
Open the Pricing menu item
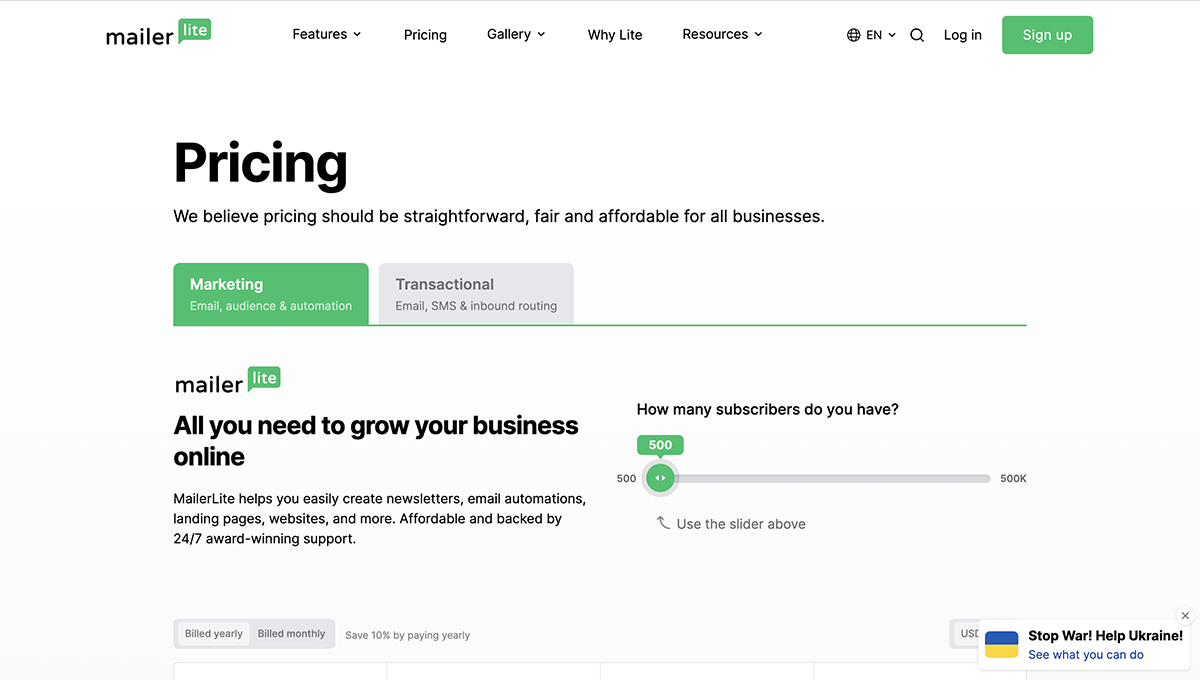click(425, 35)
